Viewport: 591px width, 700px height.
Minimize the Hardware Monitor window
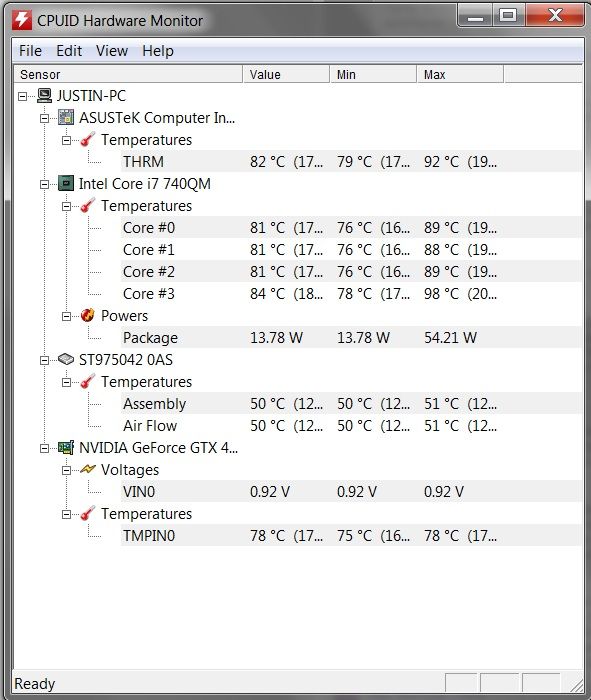(475, 16)
